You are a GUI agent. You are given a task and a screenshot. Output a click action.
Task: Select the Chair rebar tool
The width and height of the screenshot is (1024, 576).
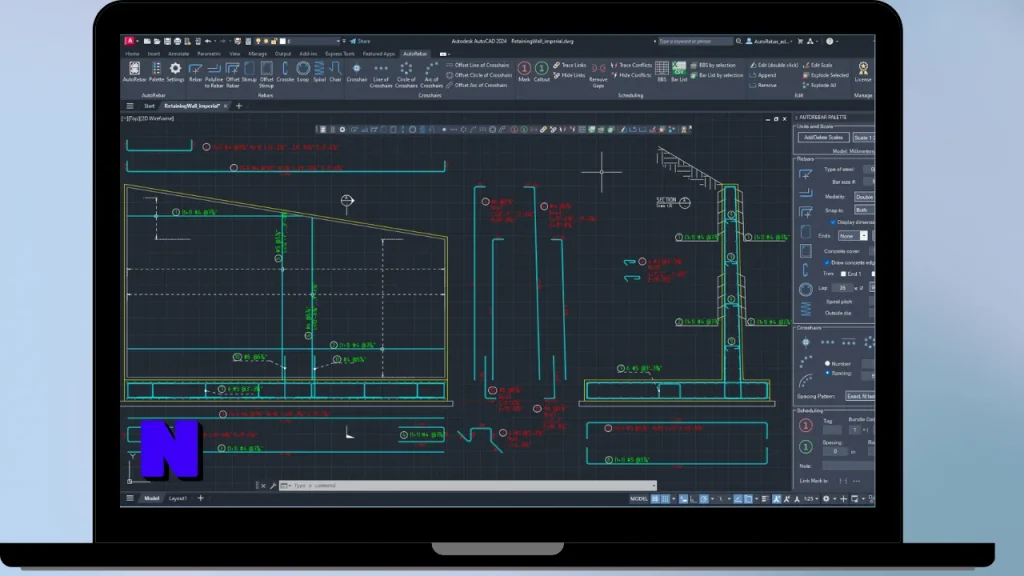335,71
